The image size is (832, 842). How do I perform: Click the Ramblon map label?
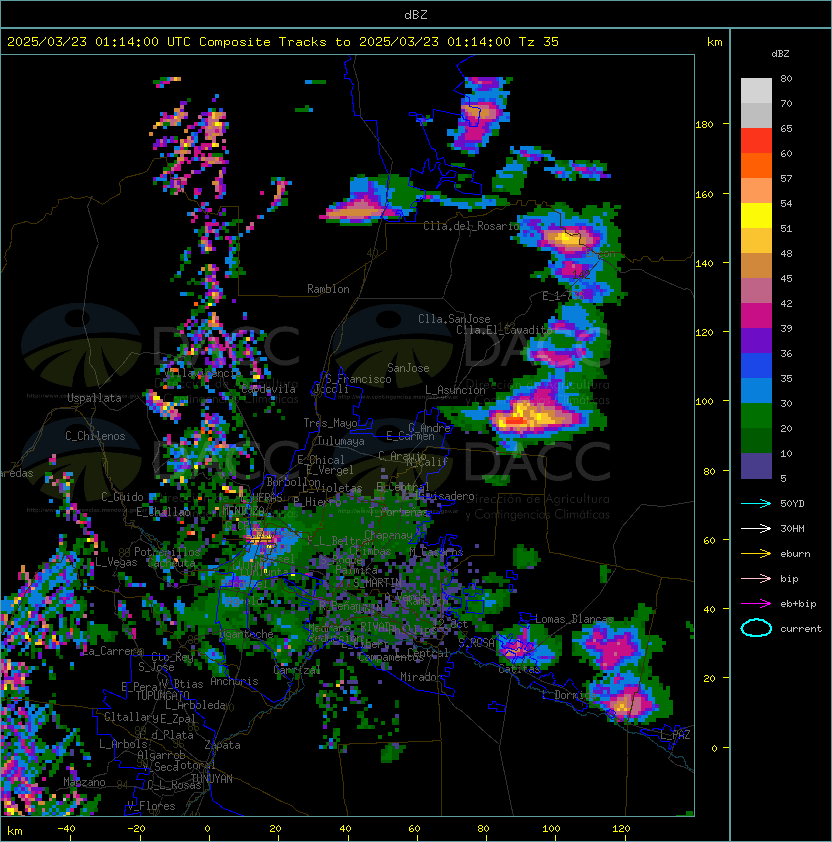pyautogui.click(x=328, y=289)
